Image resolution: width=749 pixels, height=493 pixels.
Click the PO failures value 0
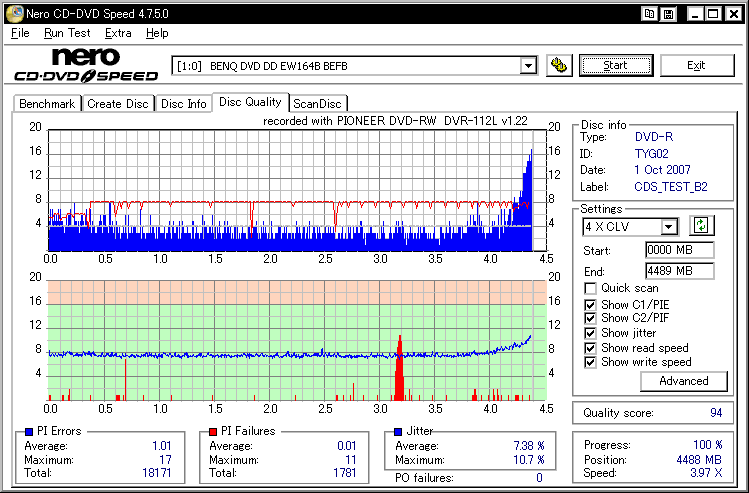point(539,478)
